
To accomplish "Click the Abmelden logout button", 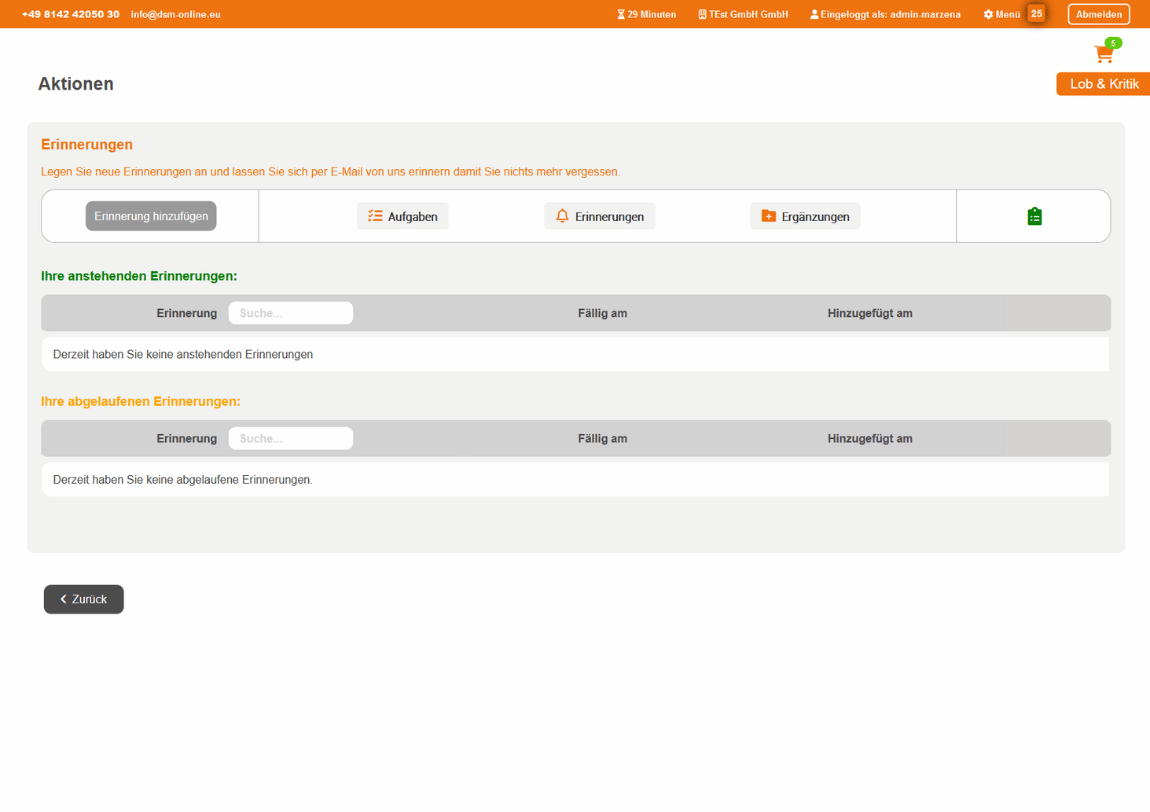I will [1098, 15].
